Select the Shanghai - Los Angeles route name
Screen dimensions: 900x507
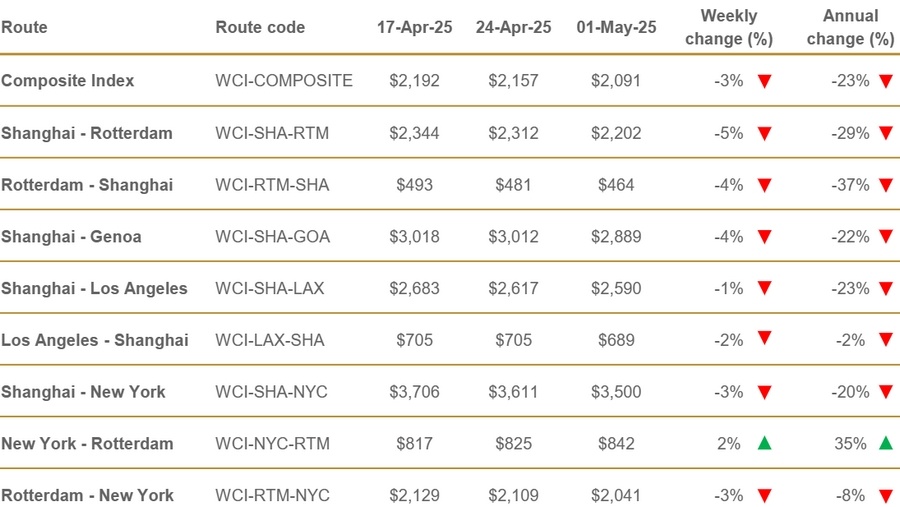pos(94,289)
